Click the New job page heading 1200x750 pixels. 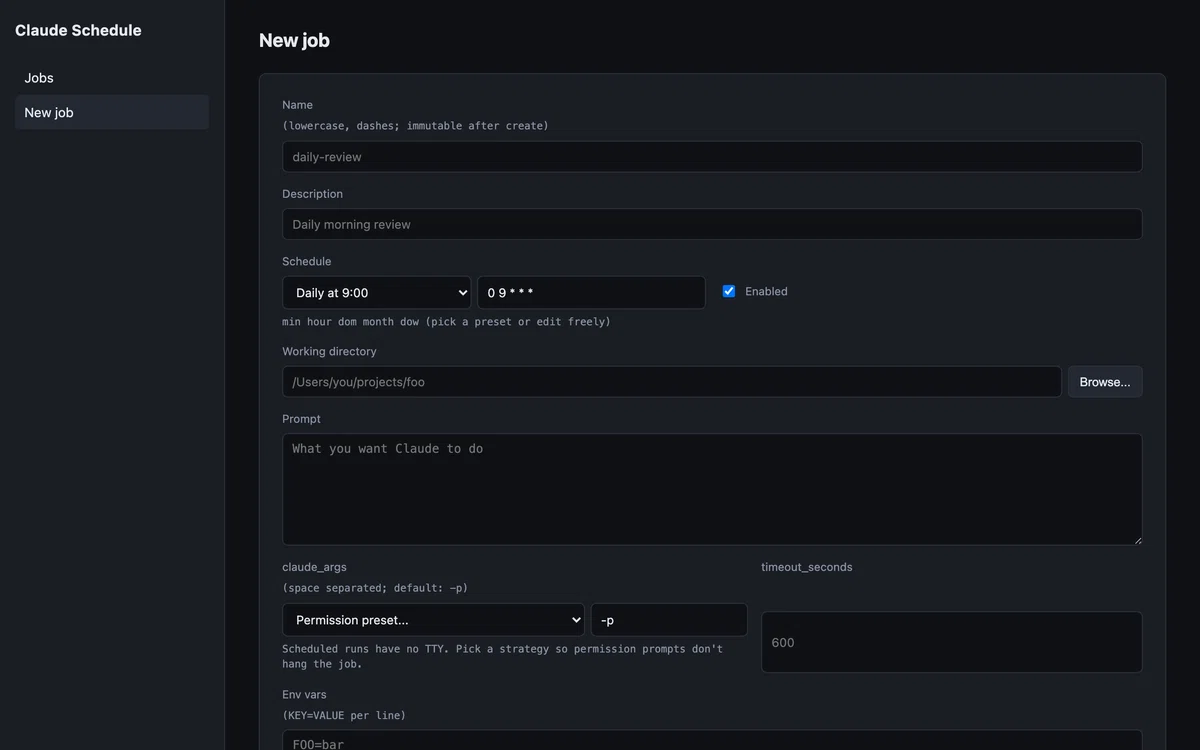(294, 41)
